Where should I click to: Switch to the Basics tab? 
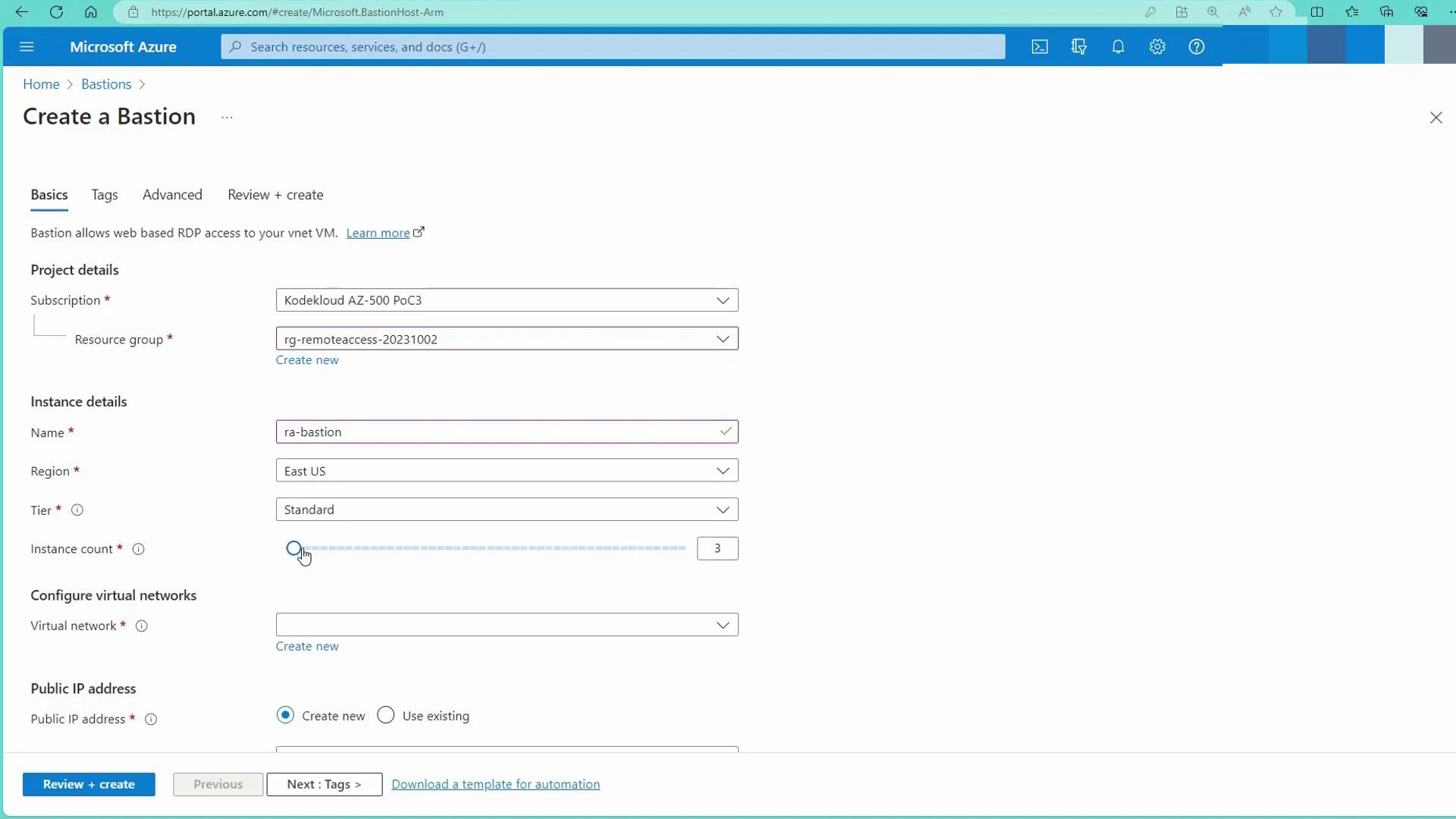[49, 195]
